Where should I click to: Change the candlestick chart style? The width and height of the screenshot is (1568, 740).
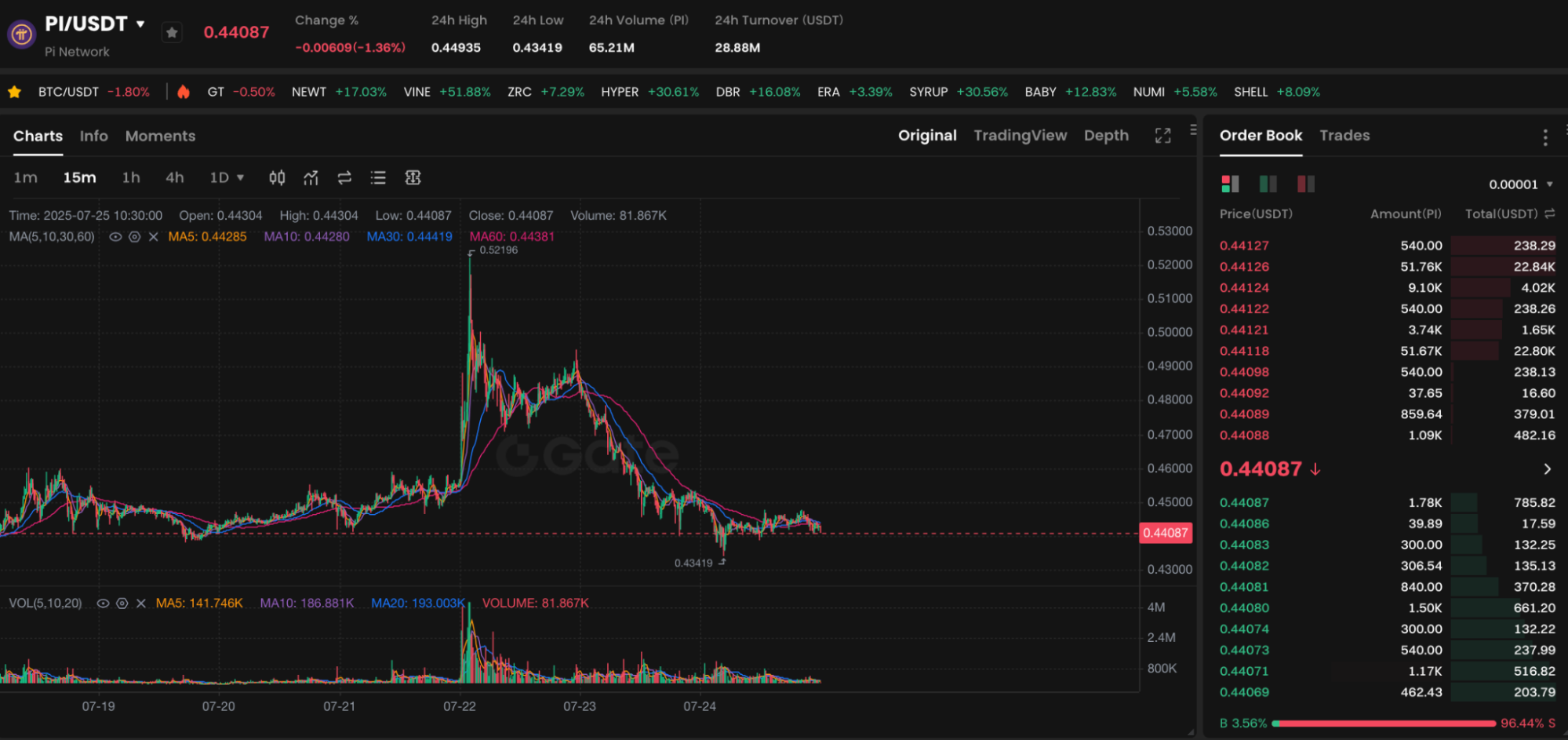[x=277, y=178]
